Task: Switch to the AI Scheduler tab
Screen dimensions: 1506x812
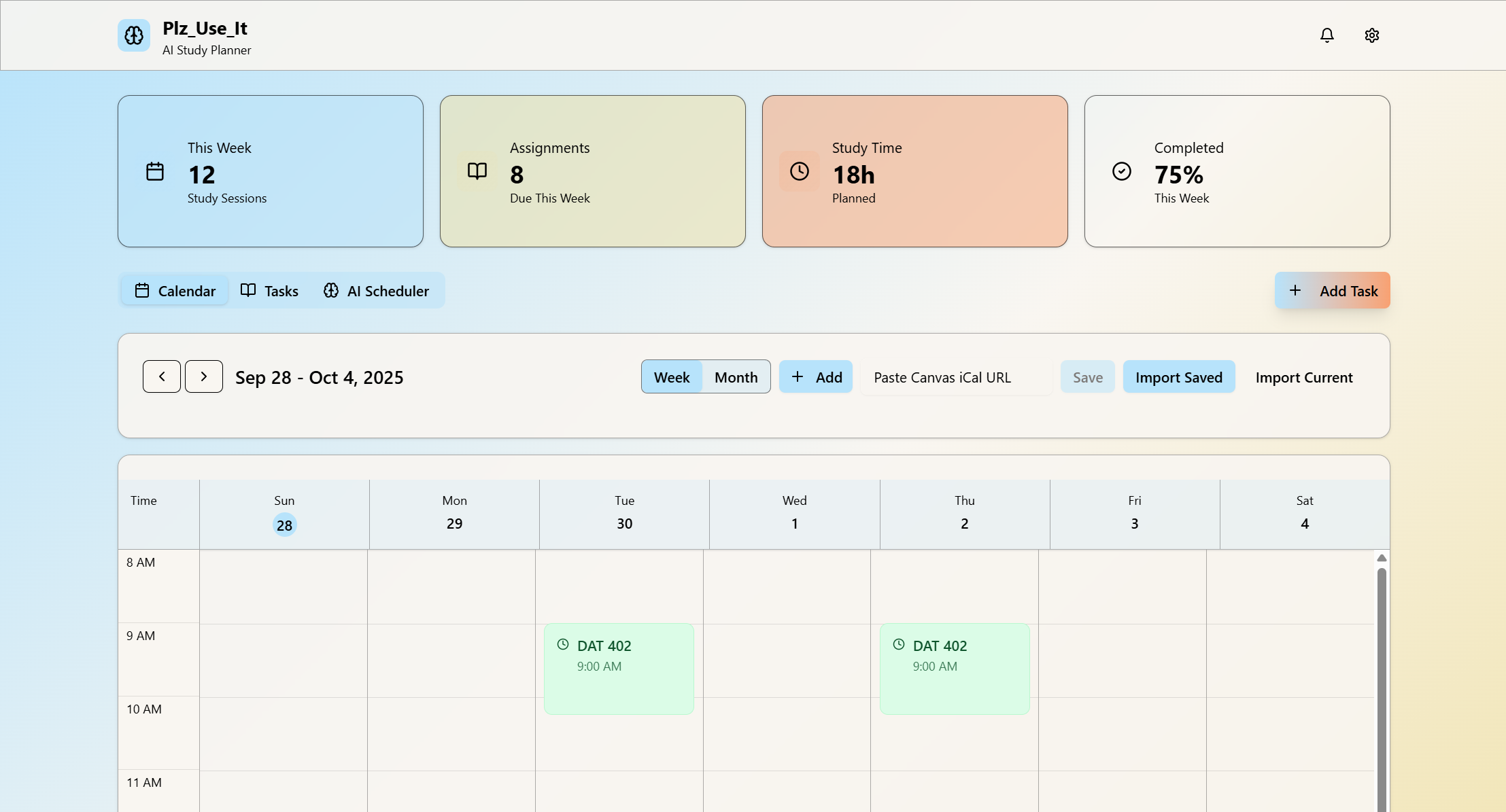Action: (x=377, y=291)
